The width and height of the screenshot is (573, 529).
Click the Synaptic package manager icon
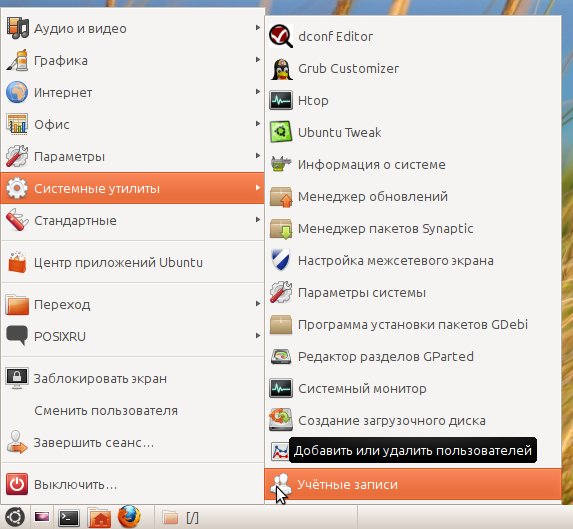281,229
